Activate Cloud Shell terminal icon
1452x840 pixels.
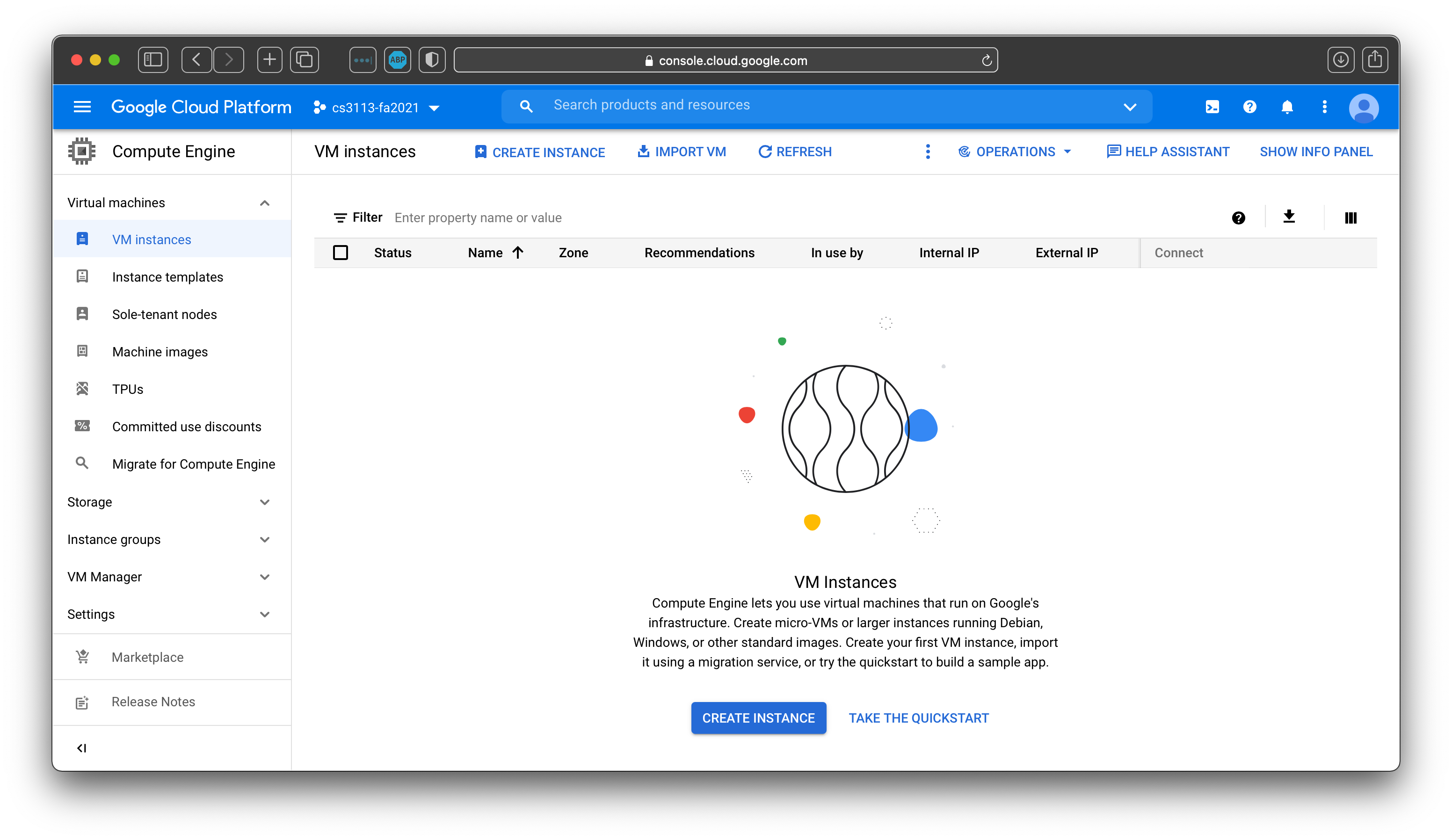1212,107
